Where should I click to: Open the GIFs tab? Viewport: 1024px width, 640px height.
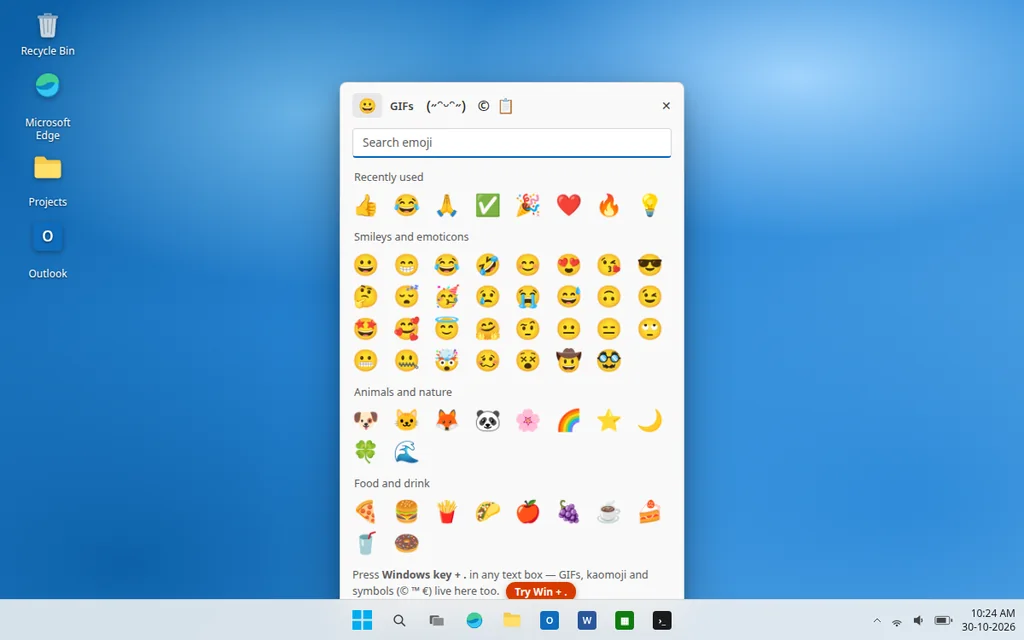402,106
